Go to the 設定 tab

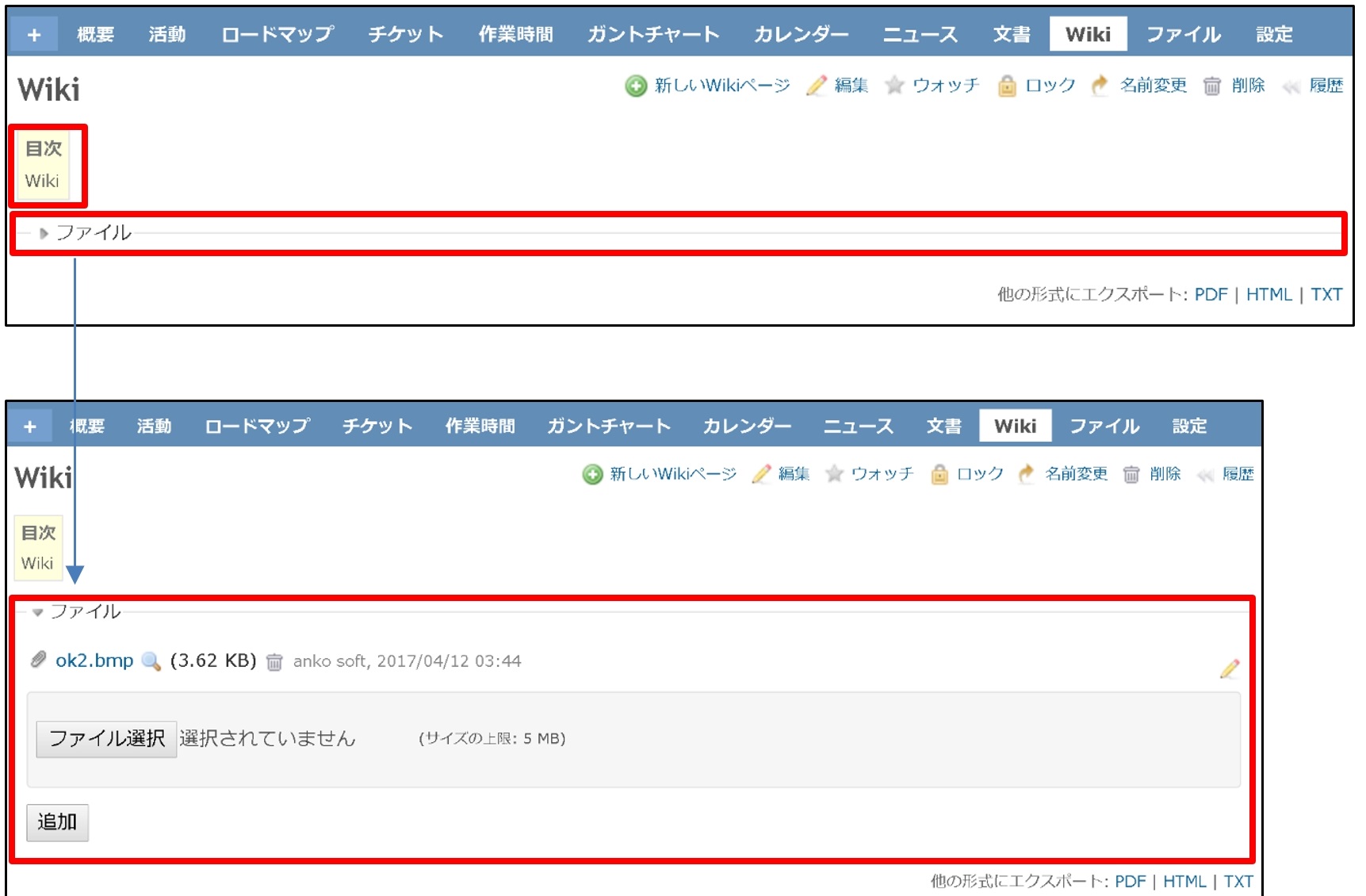pyautogui.click(x=1273, y=33)
